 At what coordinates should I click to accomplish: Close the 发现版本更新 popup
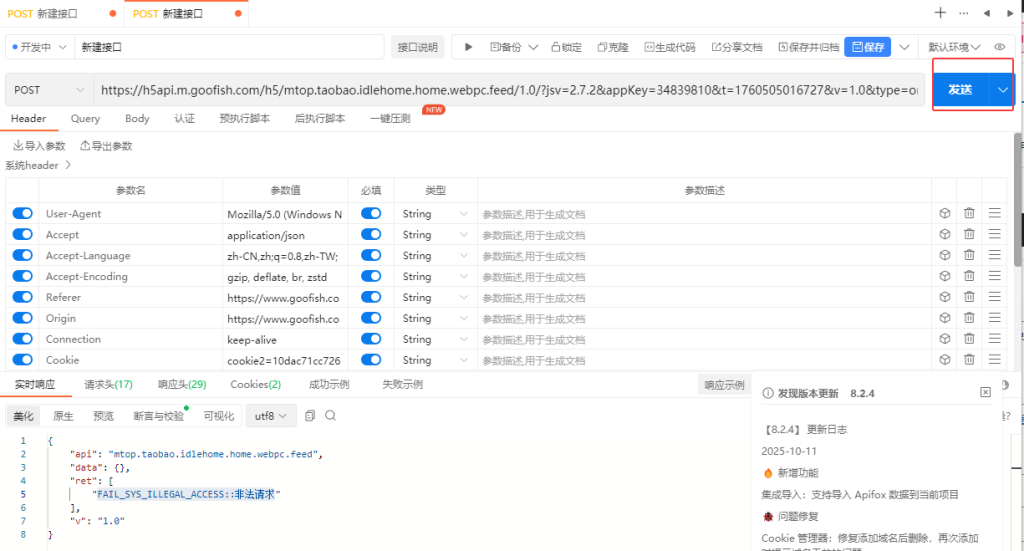pos(985,392)
